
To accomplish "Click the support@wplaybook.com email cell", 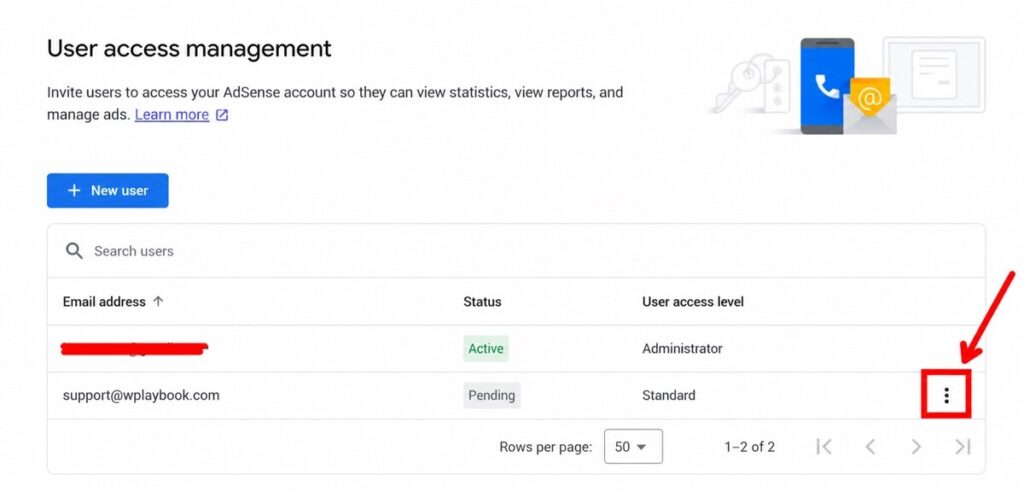I will pyautogui.click(x=141, y=395).
